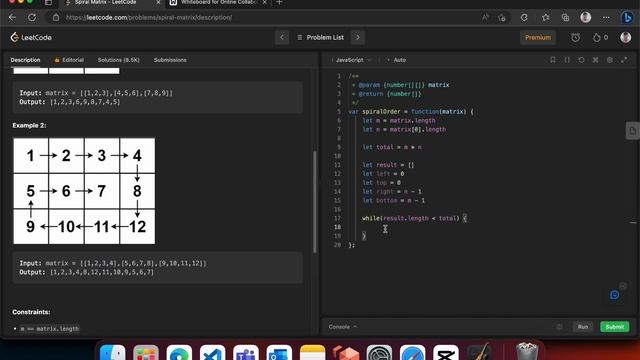Click the Example 2 Output line text
Screen dimensions: 640x360
86,272
